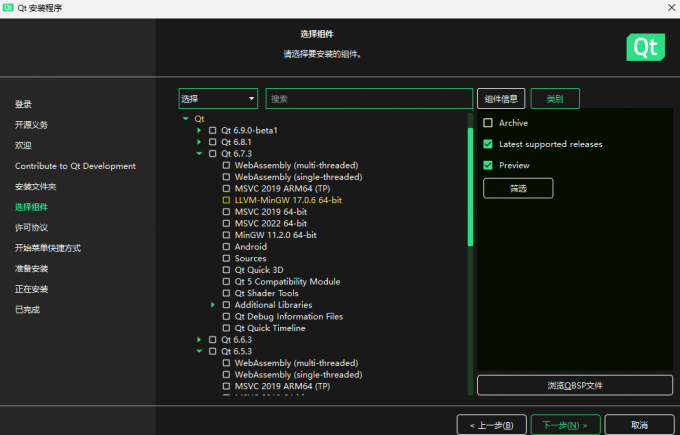Screen dimensions: 680x435
Task: Click the 搜索 search field
Action: coord(368,99)
